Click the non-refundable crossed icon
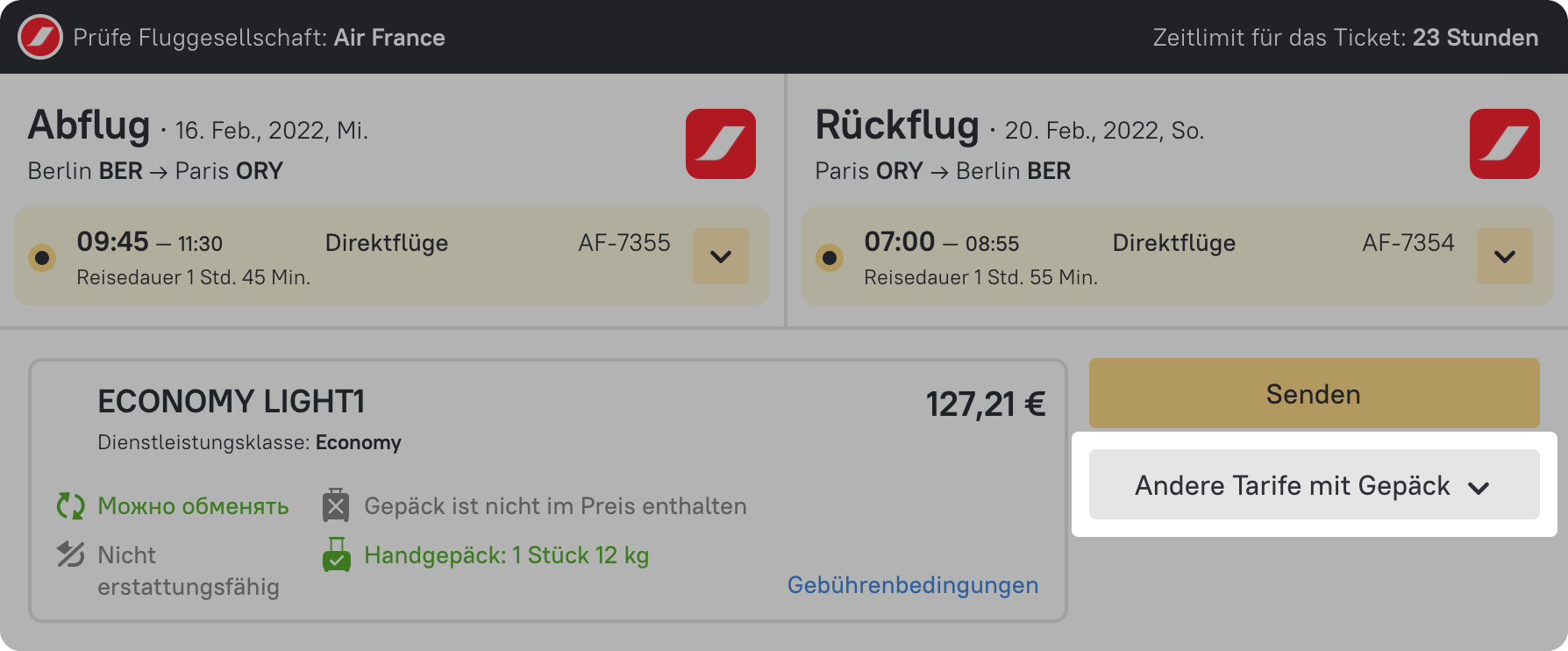Screen dimensions: 1568x651 70,554
